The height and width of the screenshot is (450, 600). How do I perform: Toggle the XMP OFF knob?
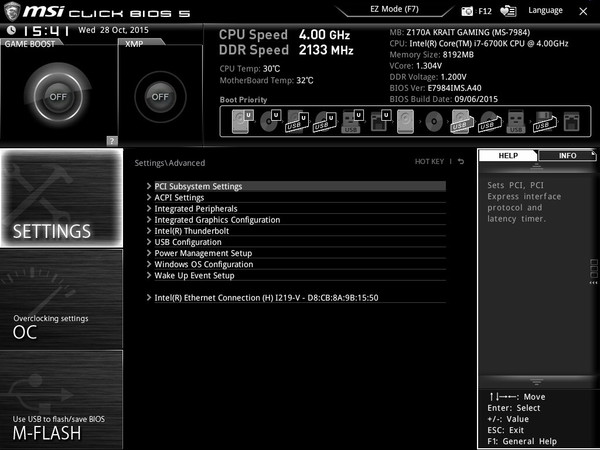click(x=160, y=97)
